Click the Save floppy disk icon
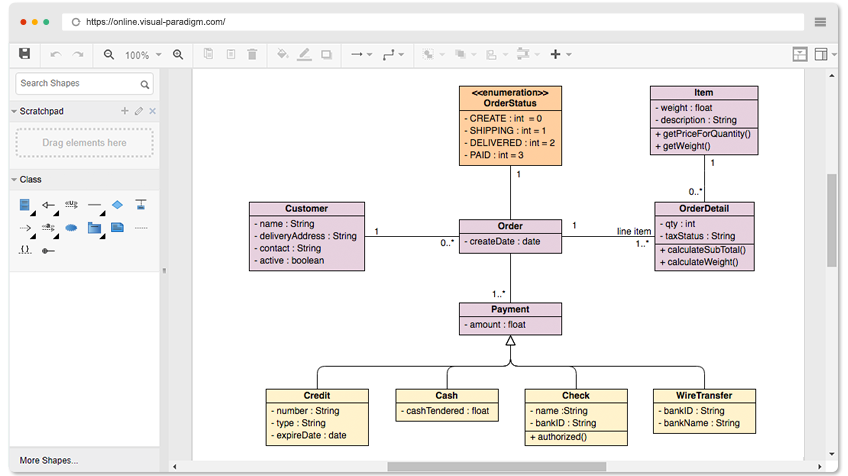848x476 pixels. pyautogui.click(x=25, y=54)
